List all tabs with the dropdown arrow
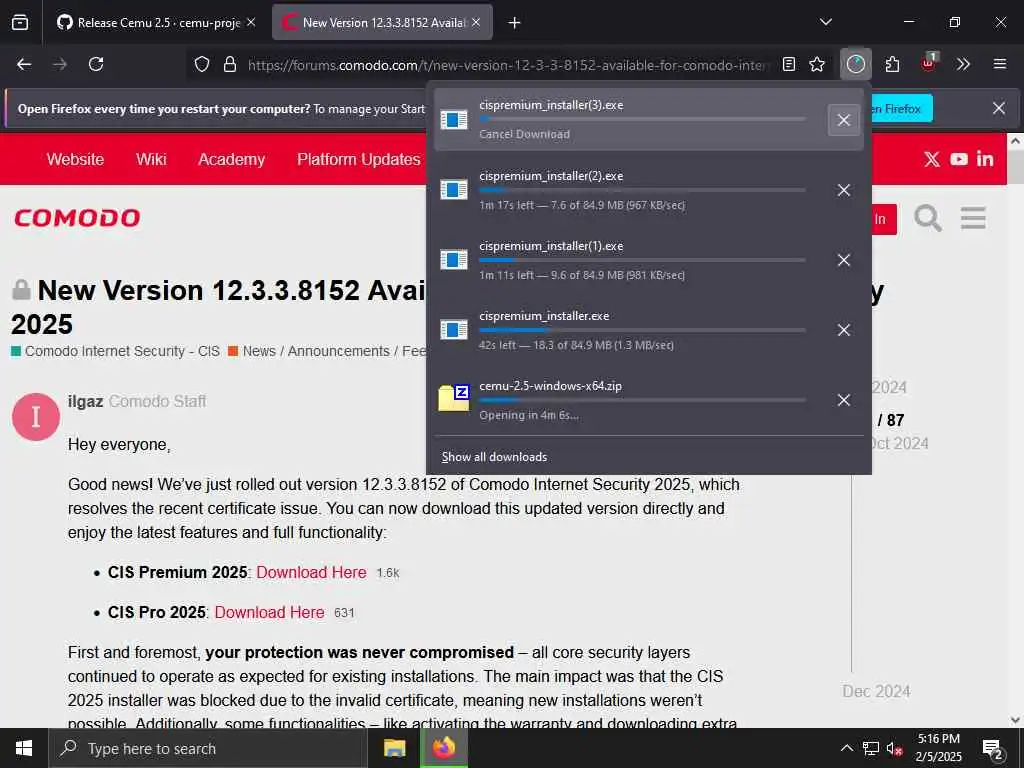 tap(825, 22)
